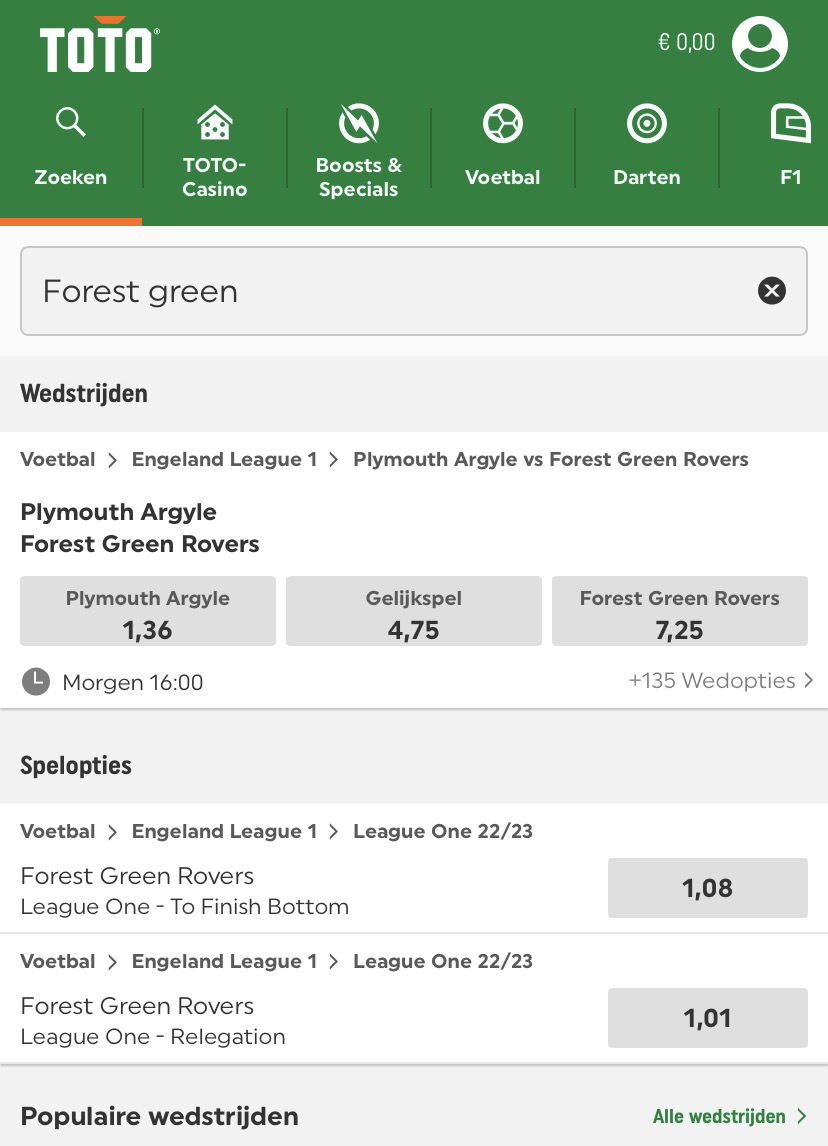828x1146 pixels.
Task: Tap the TOTO logo
Action: point(99,47)
